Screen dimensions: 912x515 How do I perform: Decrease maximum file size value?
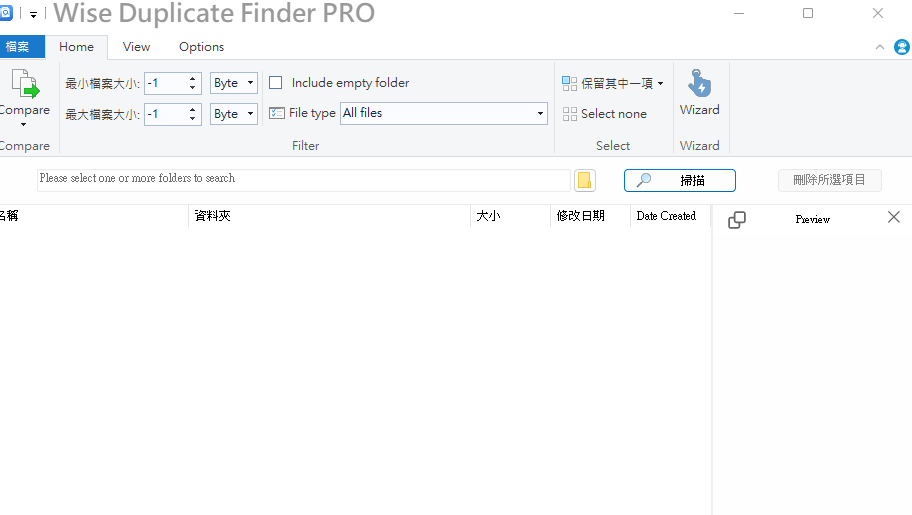coord(193,119)
